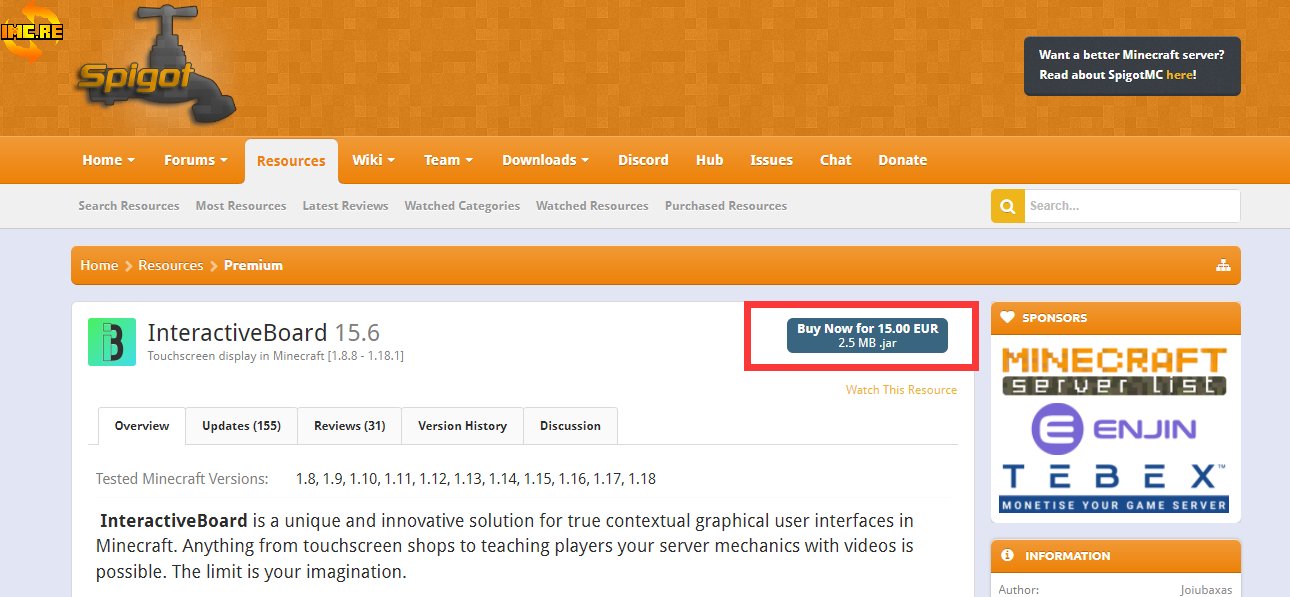The width and height of the screenshot is (1290, 597).
Task: Open the Wiki navigation menu
Action: coord(373,160)
